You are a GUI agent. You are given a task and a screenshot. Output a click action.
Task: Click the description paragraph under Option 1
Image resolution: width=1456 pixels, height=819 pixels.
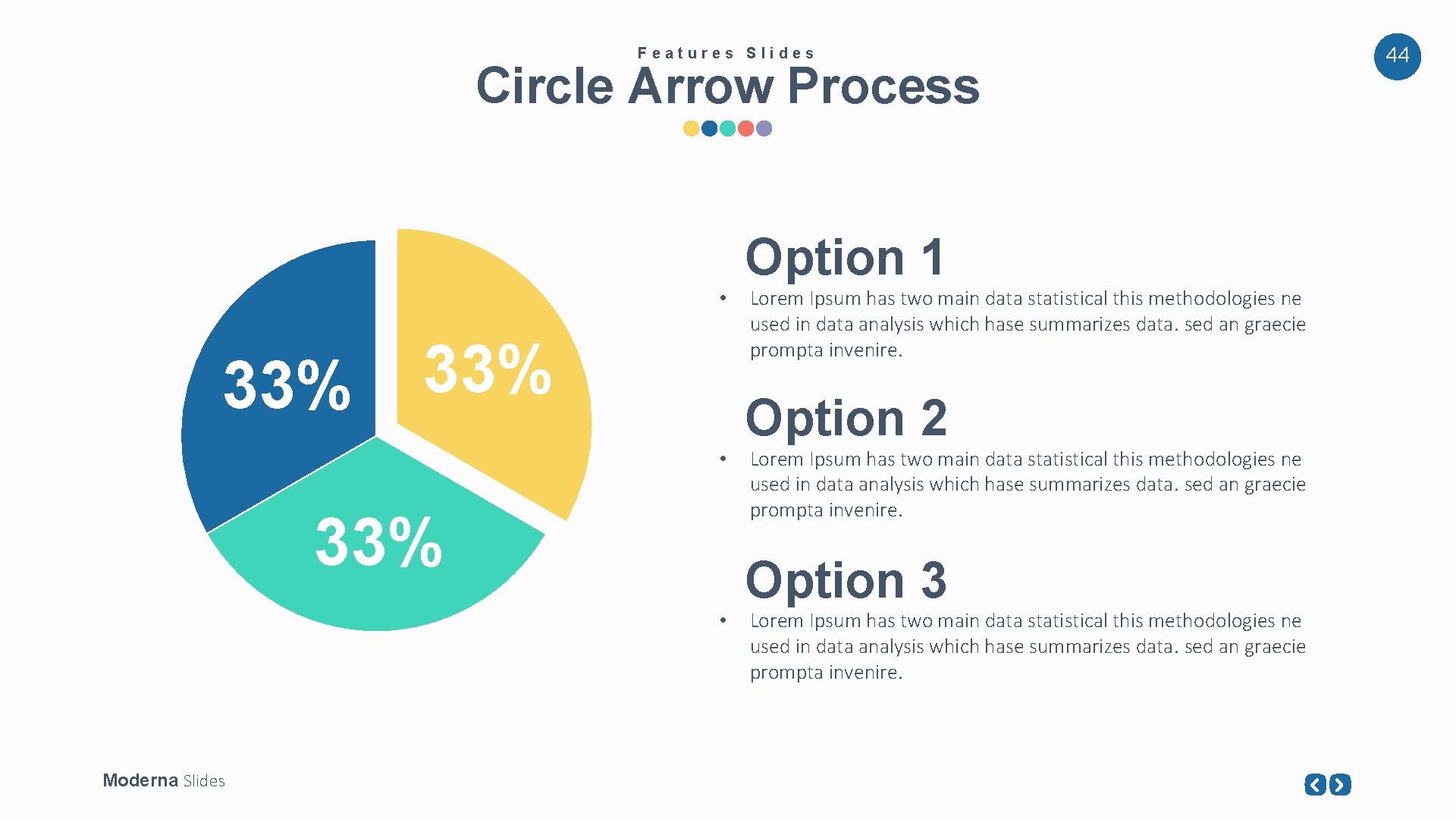[1027, 324]
